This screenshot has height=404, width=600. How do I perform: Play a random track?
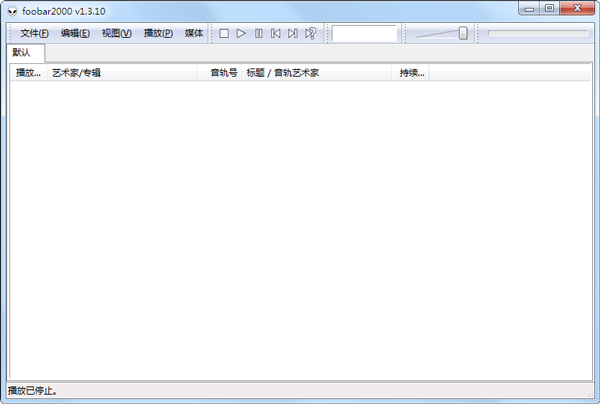tap(310, 34)
